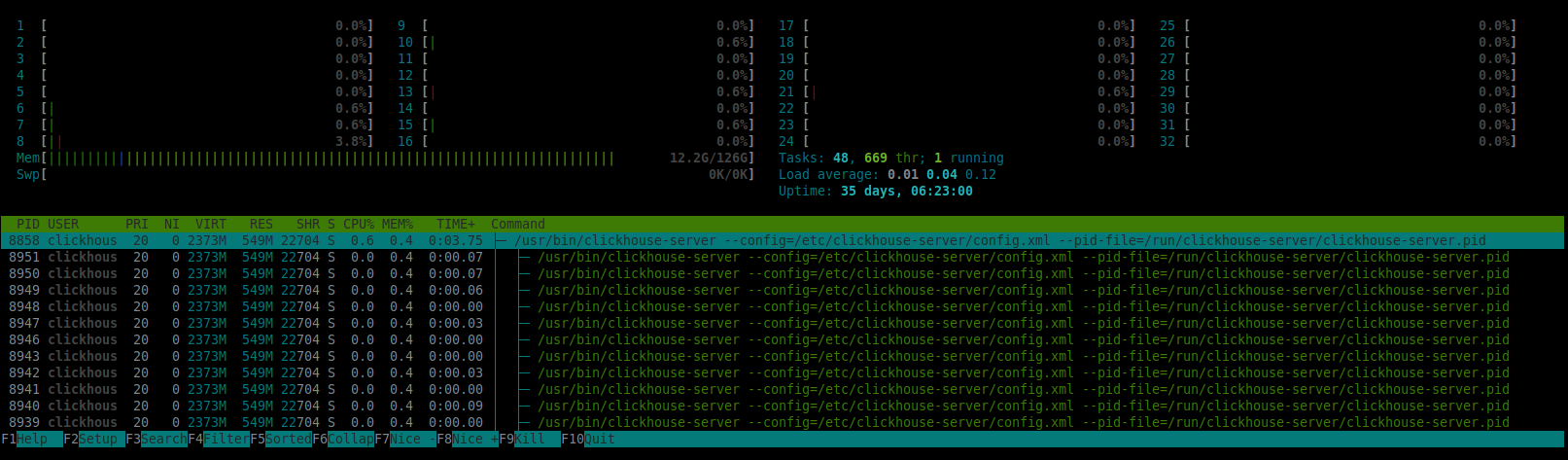Click F8 Nice plus button
Image resolution: width=1568 pixels, height=460 pixels.
(x=468, y=439)
